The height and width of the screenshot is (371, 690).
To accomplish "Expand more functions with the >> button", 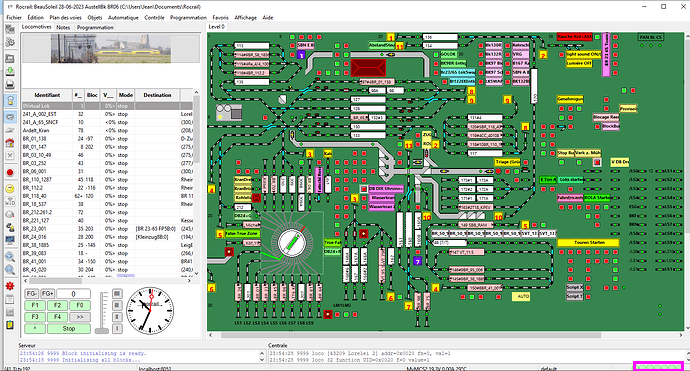I will click(x=80, y=317).
